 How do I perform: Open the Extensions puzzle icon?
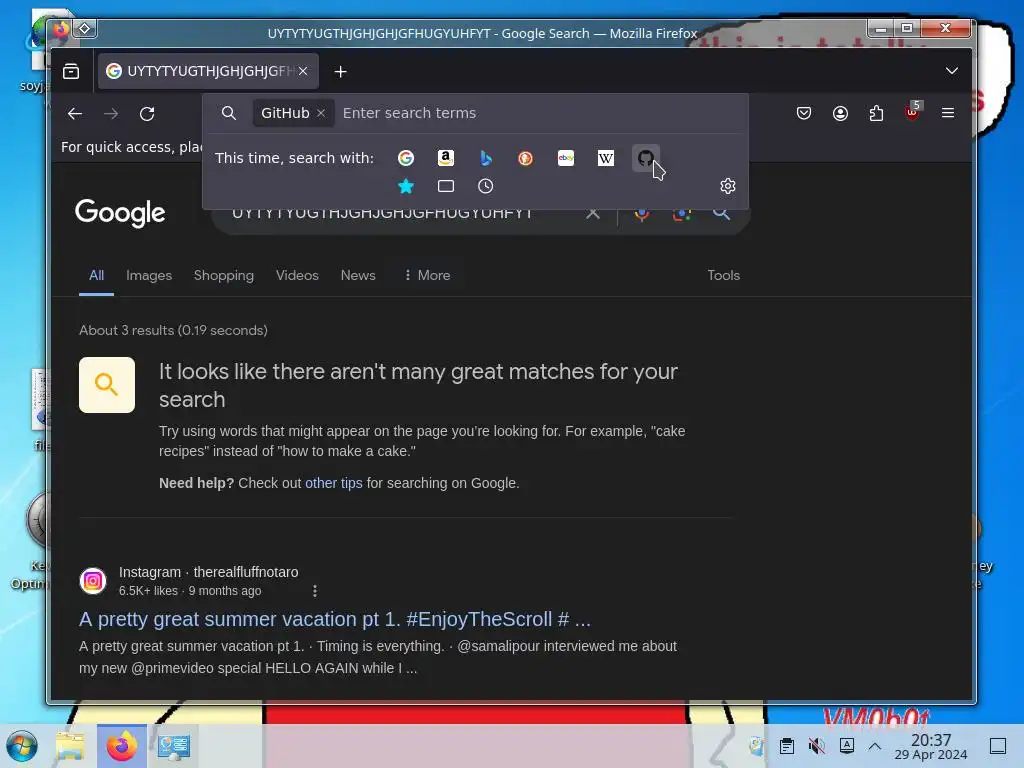[x=876, y=114]
